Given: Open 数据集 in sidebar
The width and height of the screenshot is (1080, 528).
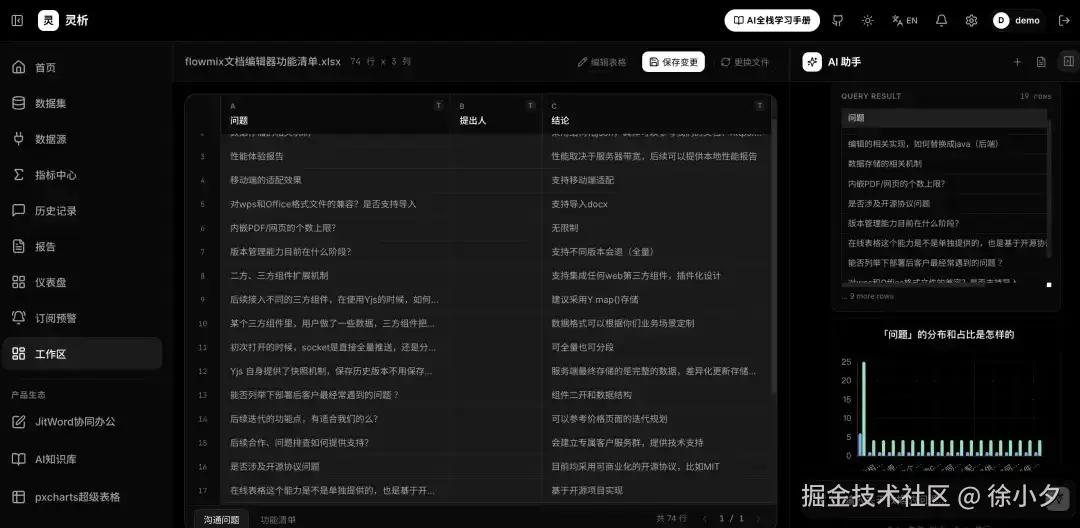Looking at the screenshot, I should tap(81, 103).
